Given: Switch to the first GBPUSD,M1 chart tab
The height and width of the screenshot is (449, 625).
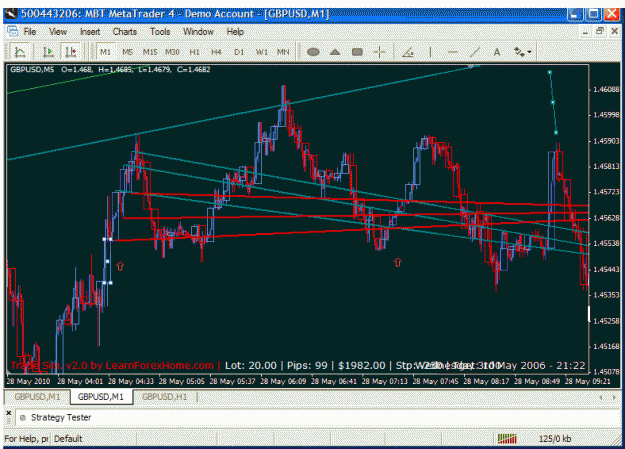Looking at the screenshot, I should 37,397.
